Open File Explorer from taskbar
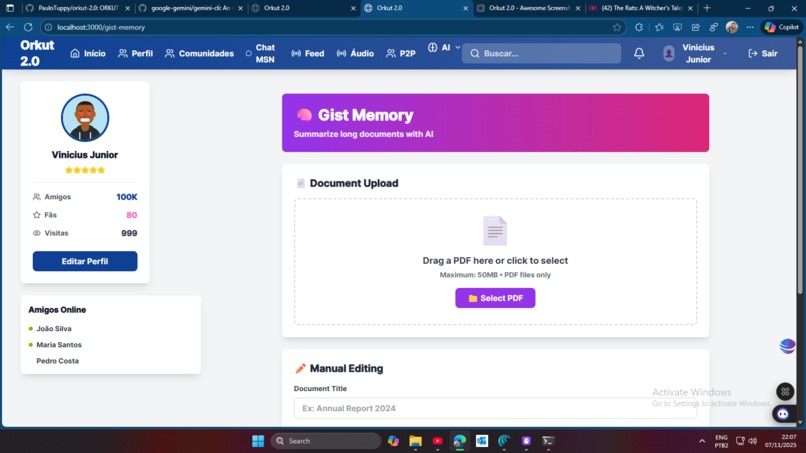 (415, 441)
